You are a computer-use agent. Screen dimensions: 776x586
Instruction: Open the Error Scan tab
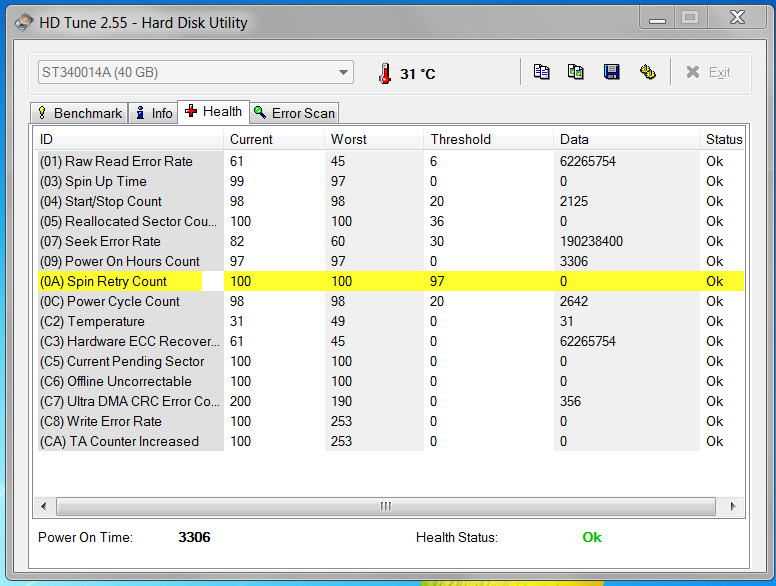pos(294,113)
